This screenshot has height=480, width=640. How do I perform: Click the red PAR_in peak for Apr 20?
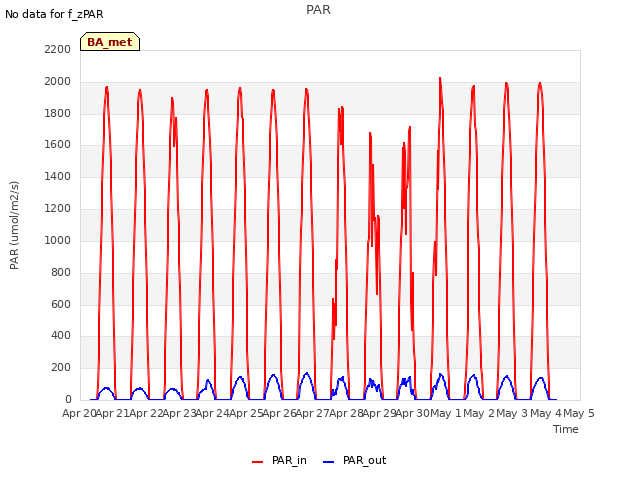pos(107,87)
